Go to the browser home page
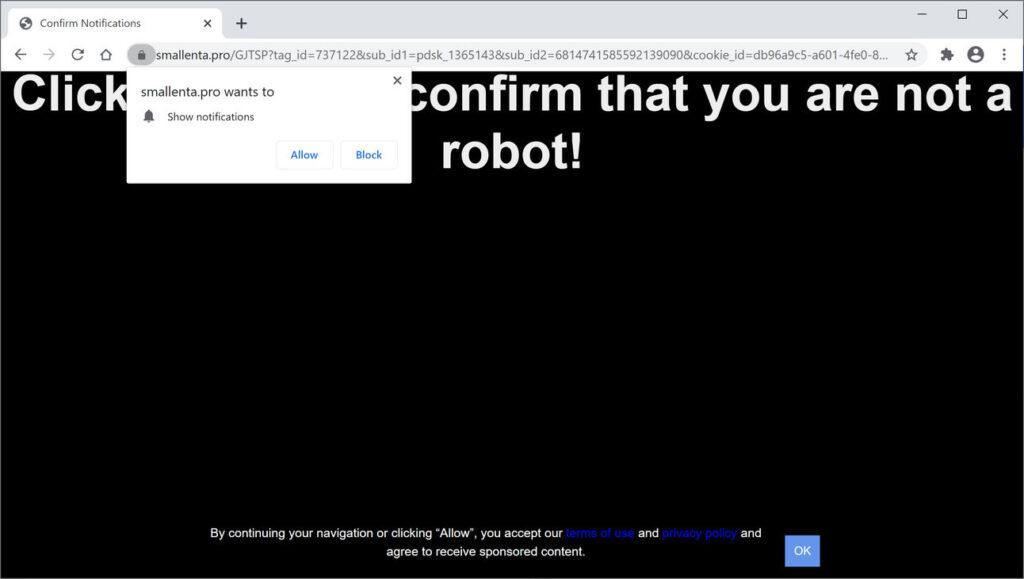The width and height of the screenshot is (1024, 579). [106, 55]
